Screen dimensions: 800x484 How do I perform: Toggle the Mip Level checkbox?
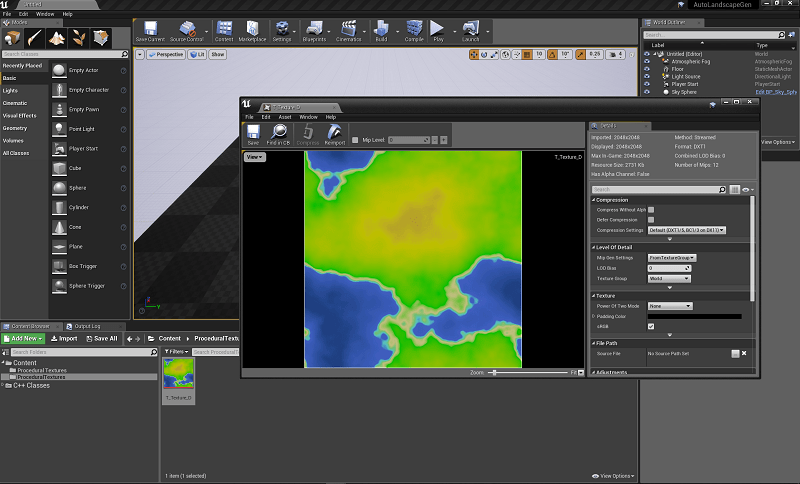pos(353,140)
